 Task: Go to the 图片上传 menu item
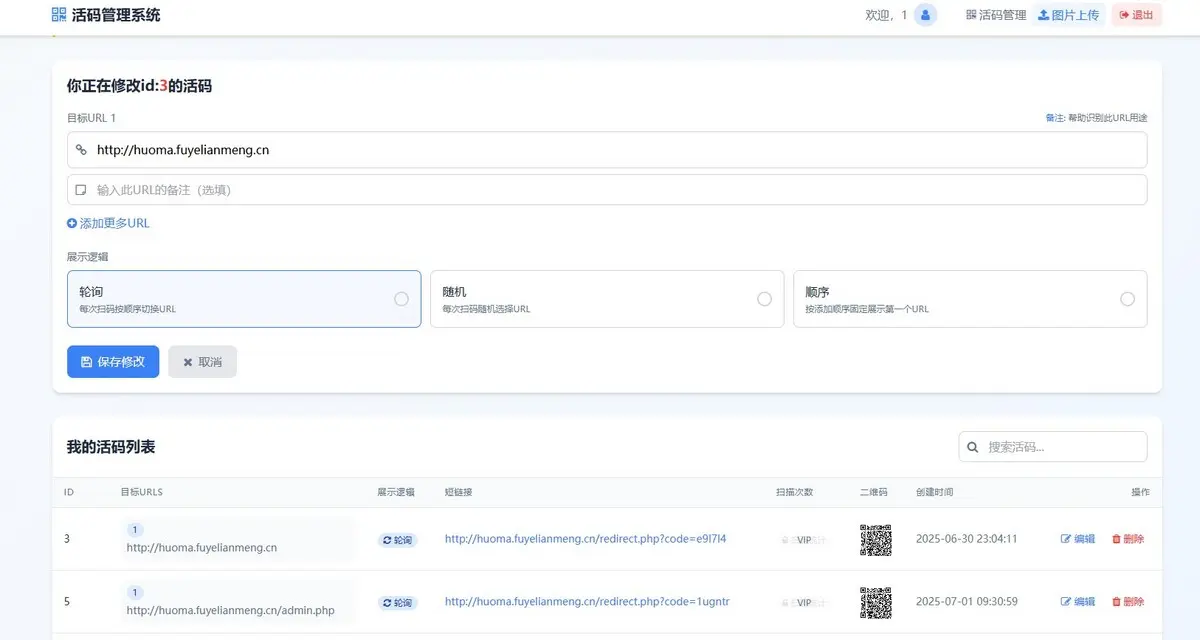pyautogui.click(x=1068, y=15)
